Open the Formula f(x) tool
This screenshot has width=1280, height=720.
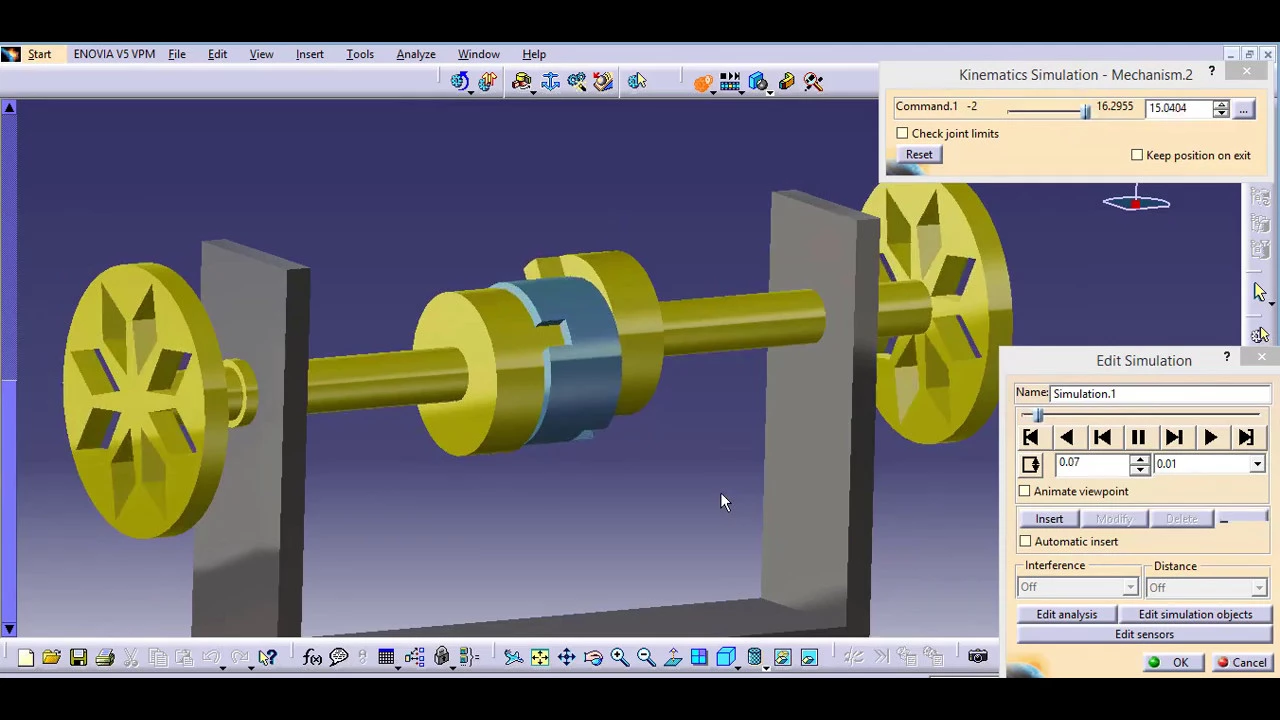click(312, 657)
